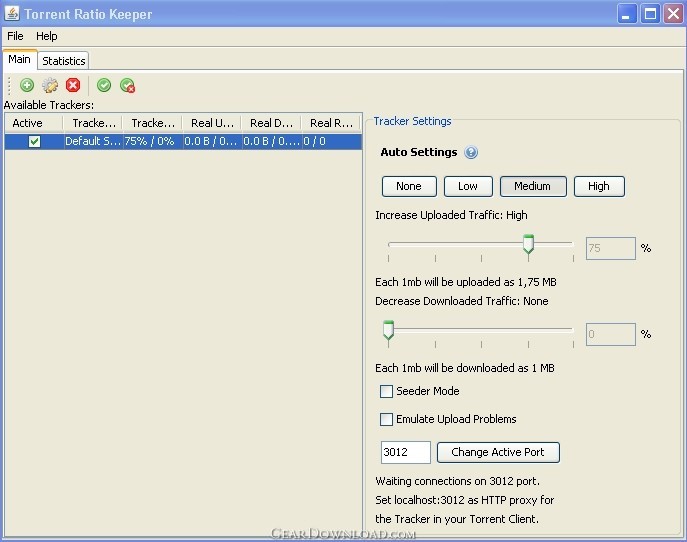This screenshot has width=687, height=542.
Task: Close the Torrent Ratio Keeper window
Action: pos(673,14)
